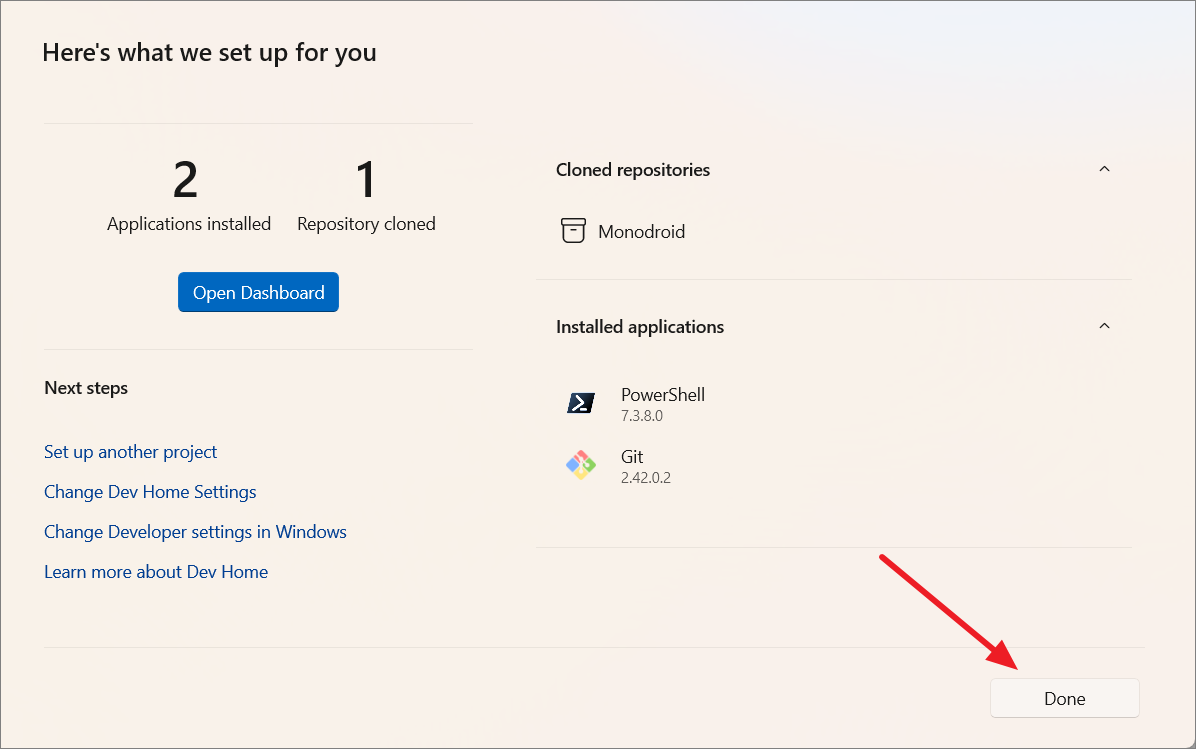Viewport: 1196px width, 749px height.
Task: Collapse the Cloned repositories section
Action: coord(1104,169)
